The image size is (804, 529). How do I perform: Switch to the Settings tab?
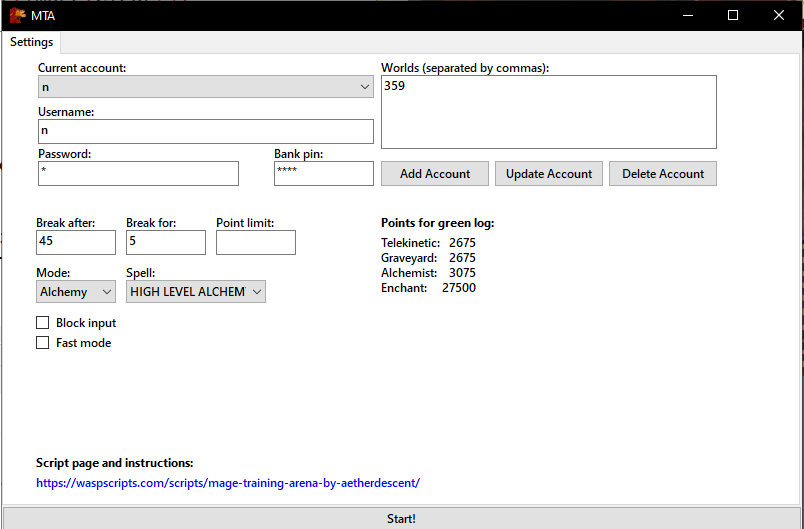pyautogui.click(x=31, y=42)
